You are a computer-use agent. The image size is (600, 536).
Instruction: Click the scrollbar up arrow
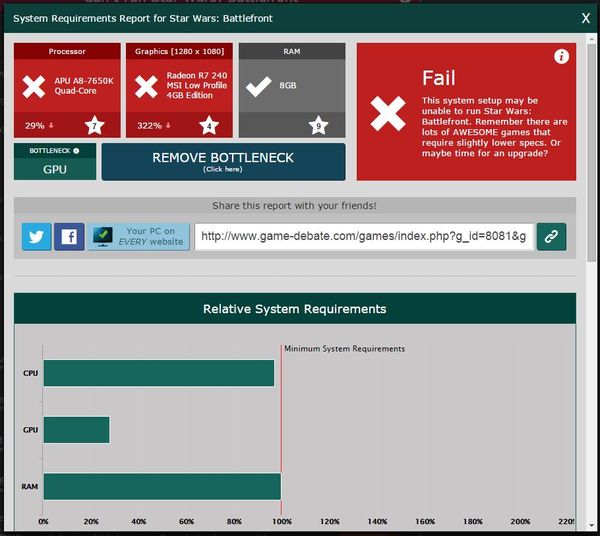592,39
